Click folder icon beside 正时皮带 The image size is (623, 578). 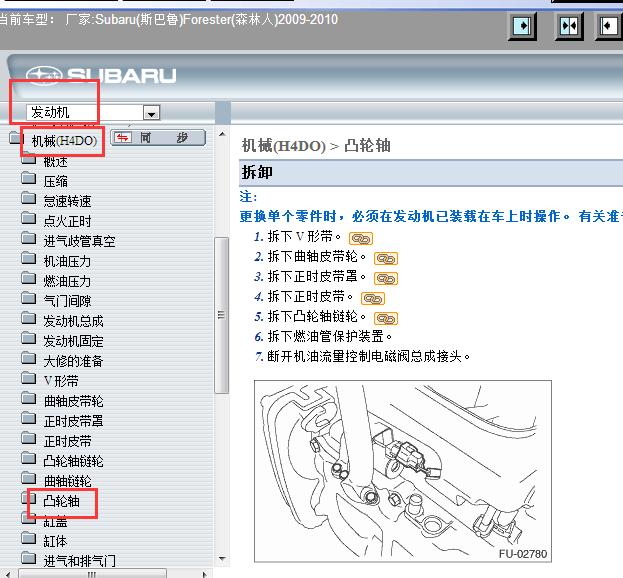pos(28,438)
